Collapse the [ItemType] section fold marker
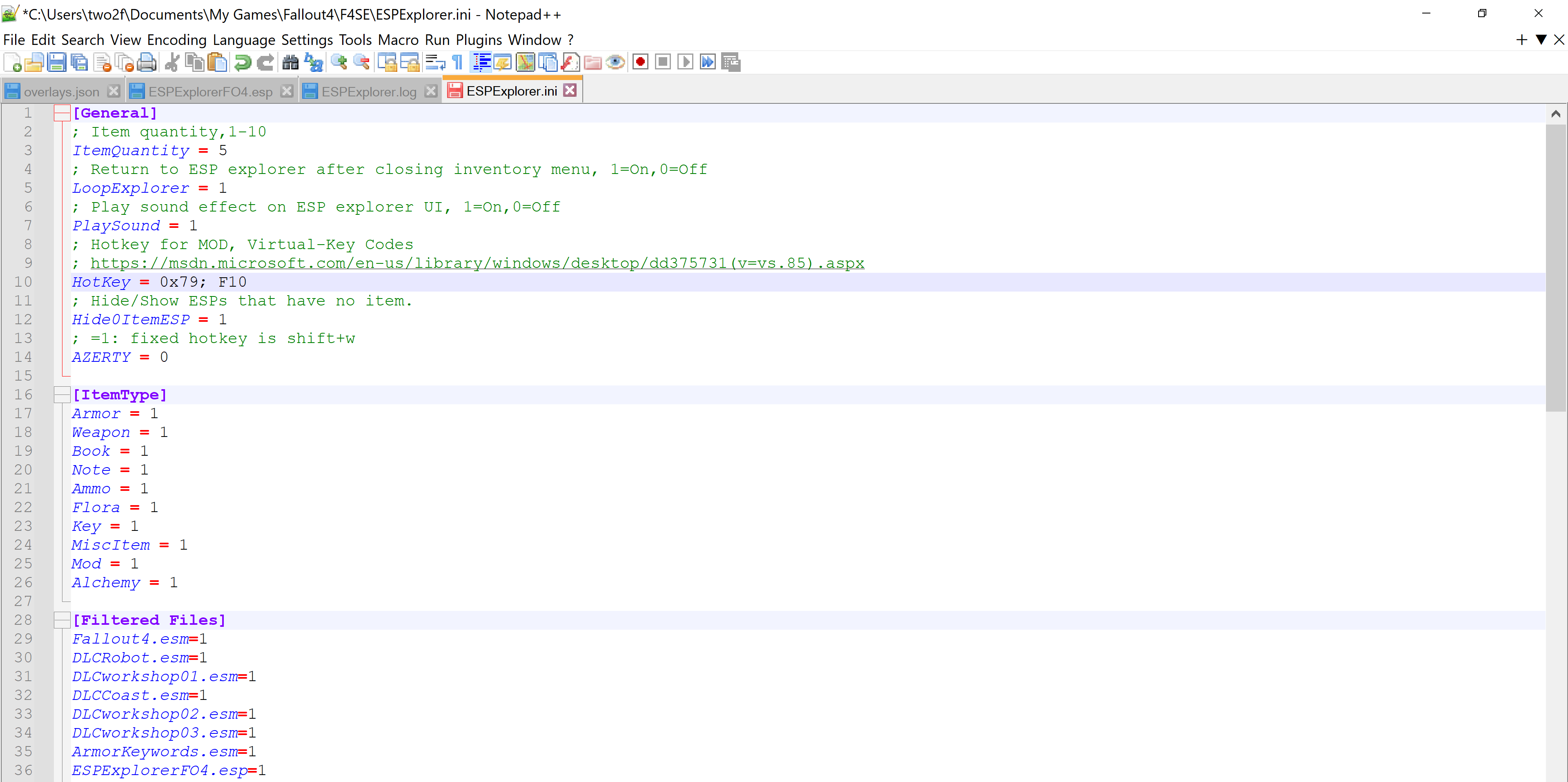This screenshot has width=1568, height=782. 62,395
